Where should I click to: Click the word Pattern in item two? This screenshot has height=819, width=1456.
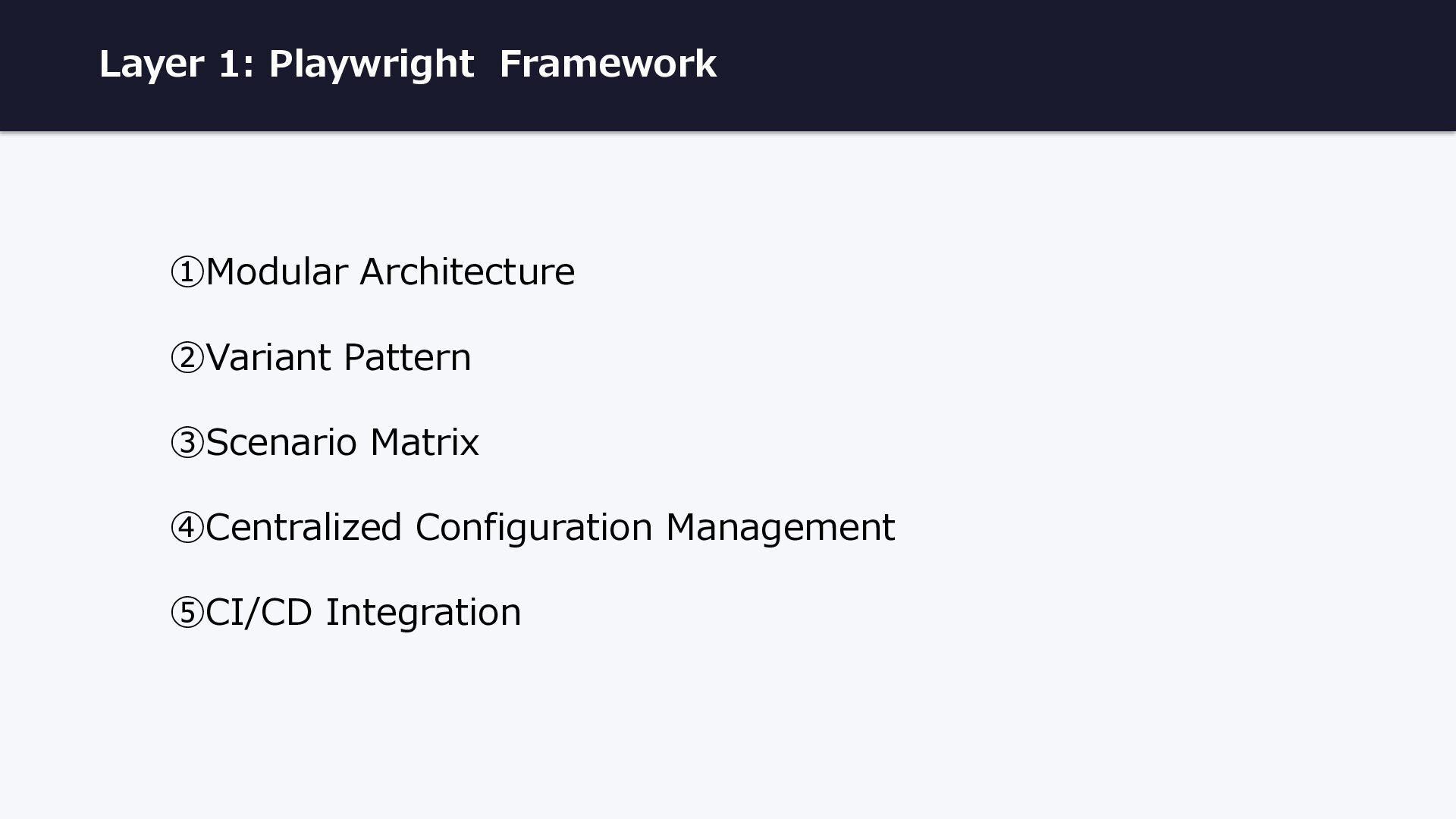tap(407, 356)
